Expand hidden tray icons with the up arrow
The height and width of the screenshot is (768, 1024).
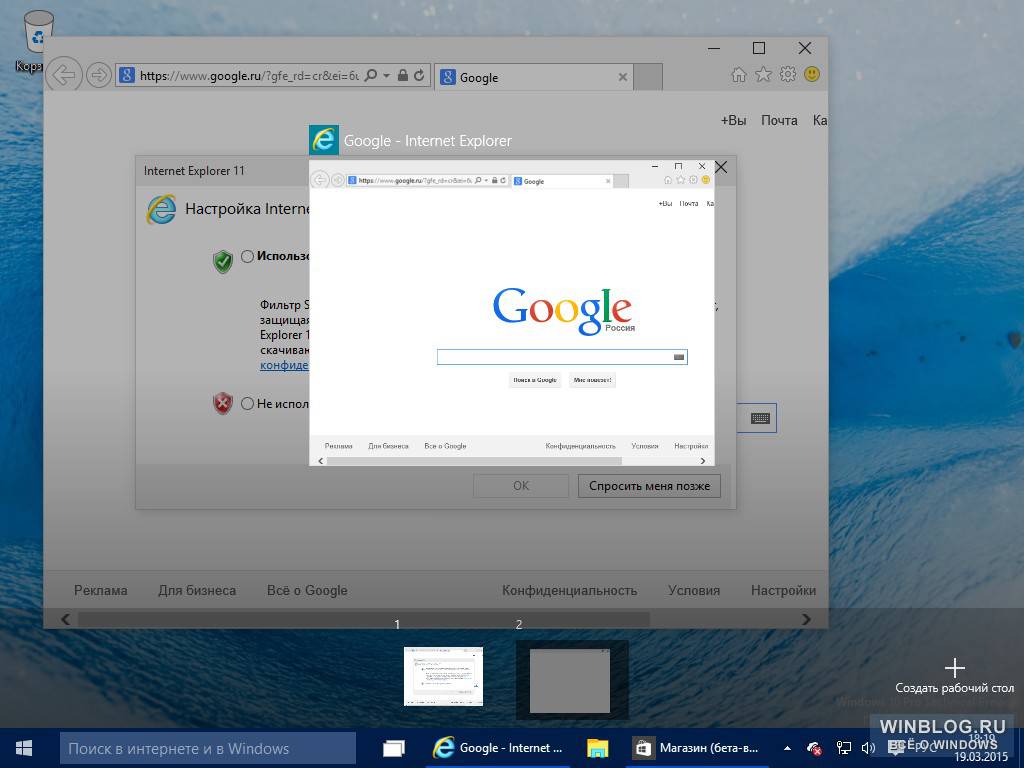[x=788, y=748]
